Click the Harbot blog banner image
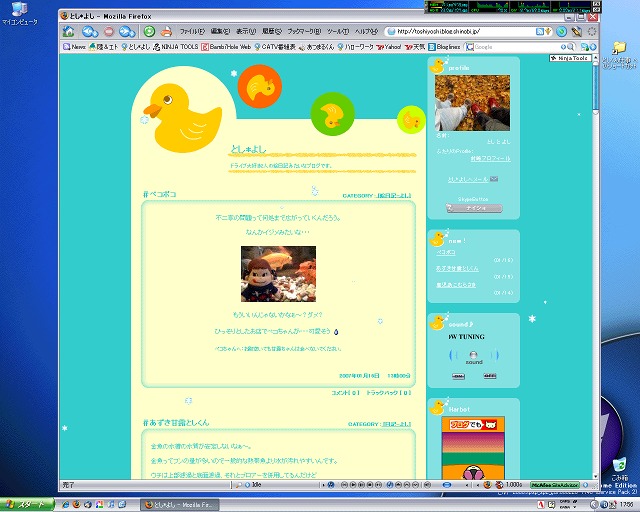Viewport: 640px width, 512px height. pyautogui.click(x=473, y=447)
